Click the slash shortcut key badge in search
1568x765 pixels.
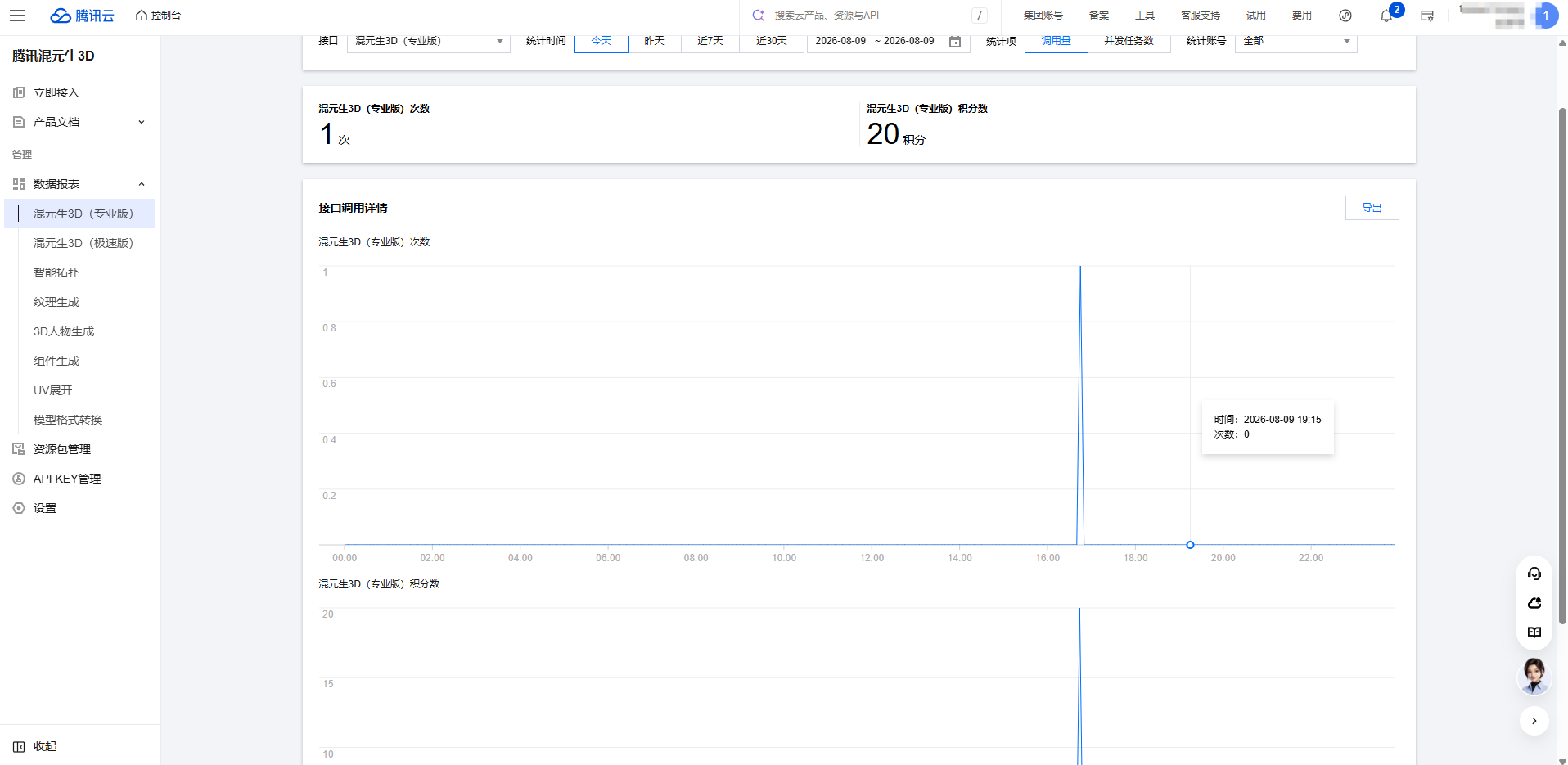tap(980, 16)
